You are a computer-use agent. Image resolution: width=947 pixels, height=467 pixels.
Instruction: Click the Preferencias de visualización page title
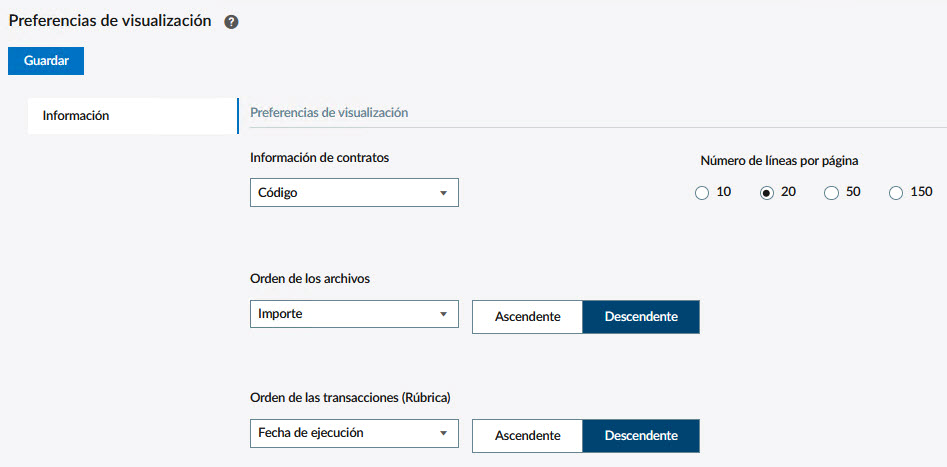point(110,21)
